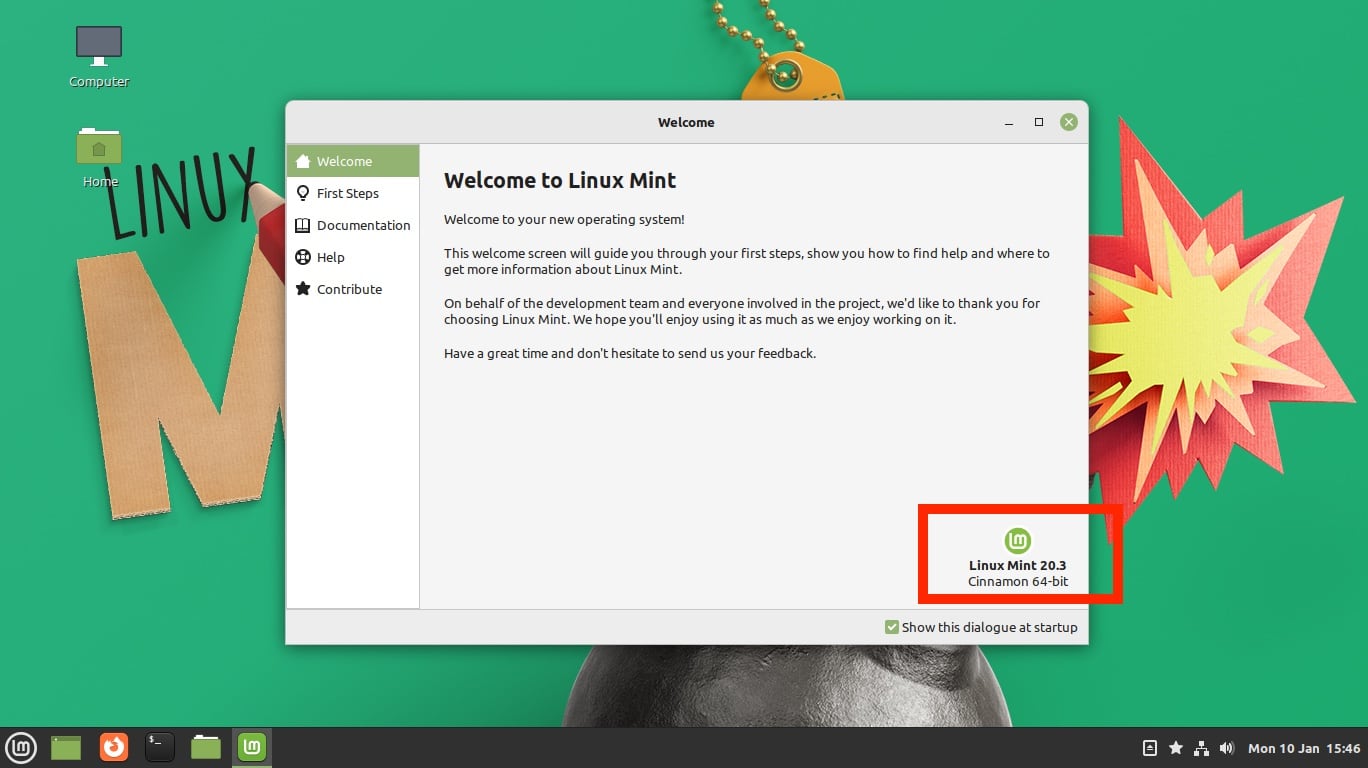
Task: Open the network connections tray icon
Action: (1202, 748)
